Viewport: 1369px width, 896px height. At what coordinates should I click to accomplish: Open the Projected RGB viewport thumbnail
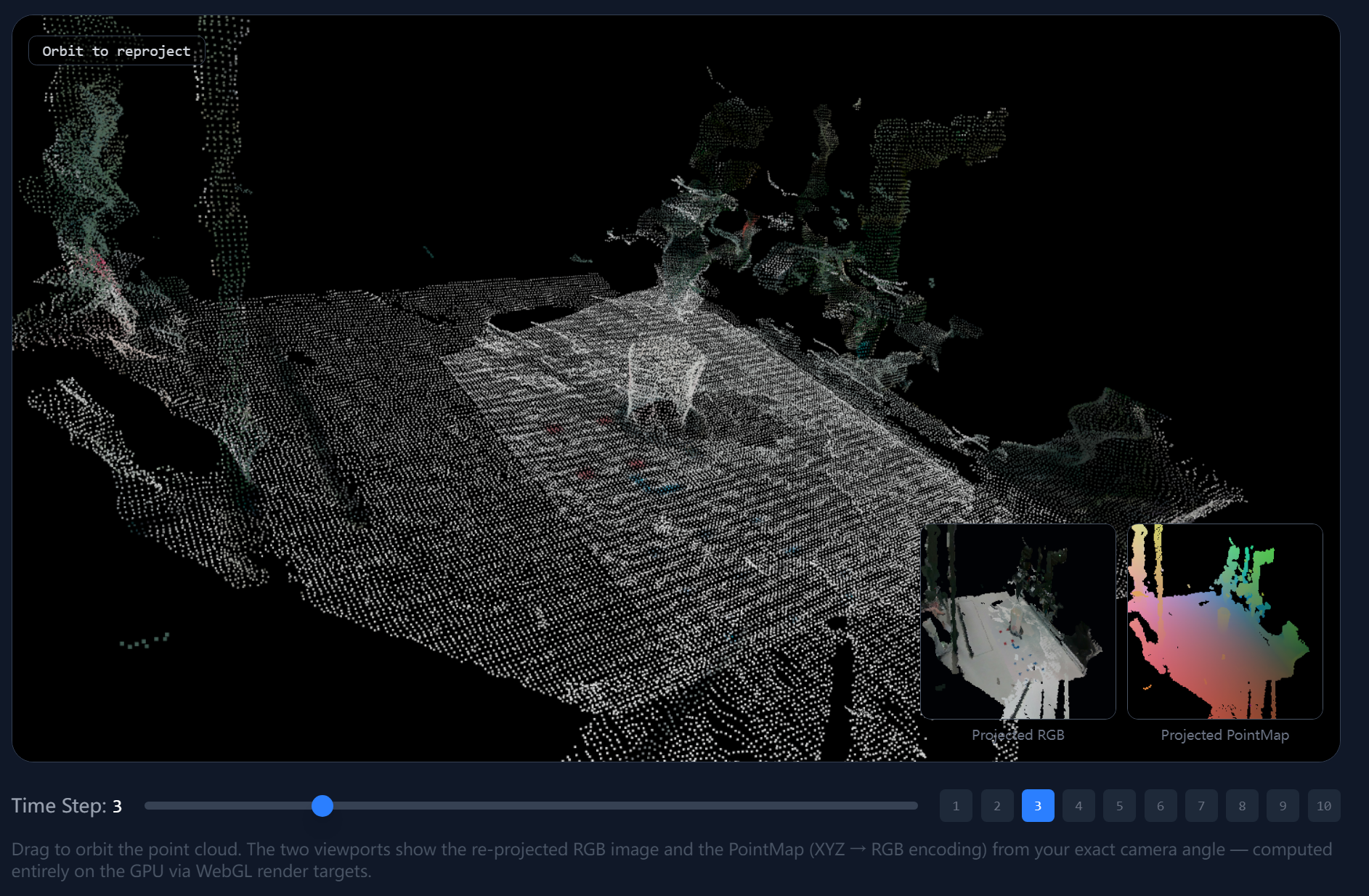click(x=1018, y=622)
